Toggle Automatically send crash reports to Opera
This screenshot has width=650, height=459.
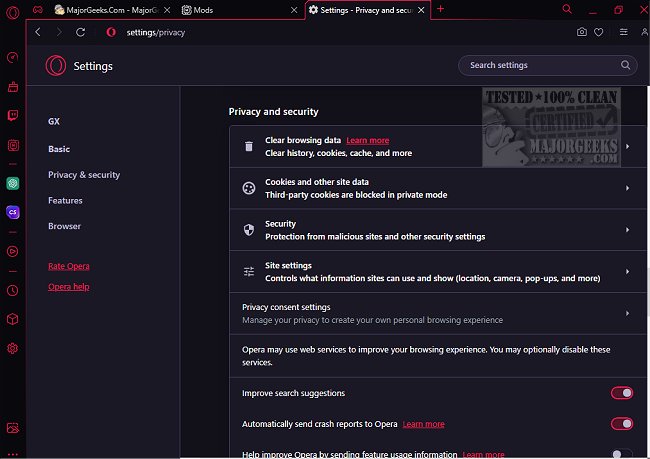tap(622, 424)
